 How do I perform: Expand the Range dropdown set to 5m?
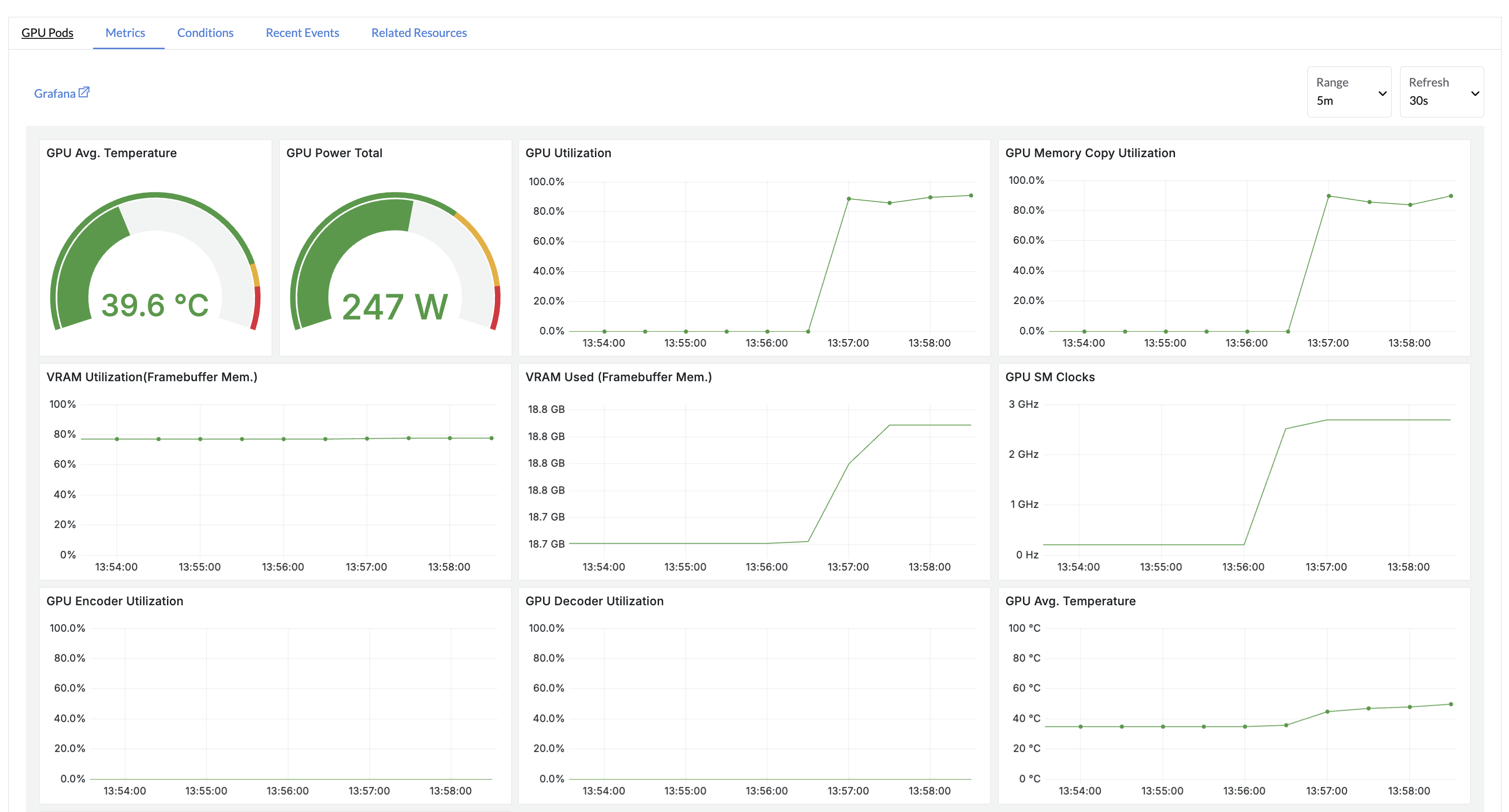pyautogui.click(x=1349, y=92)
